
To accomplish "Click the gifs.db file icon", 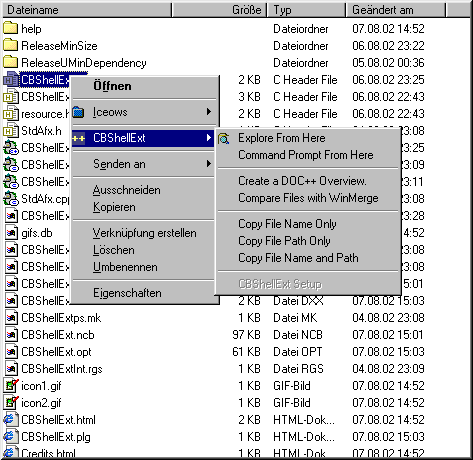I will click(11, 233).
